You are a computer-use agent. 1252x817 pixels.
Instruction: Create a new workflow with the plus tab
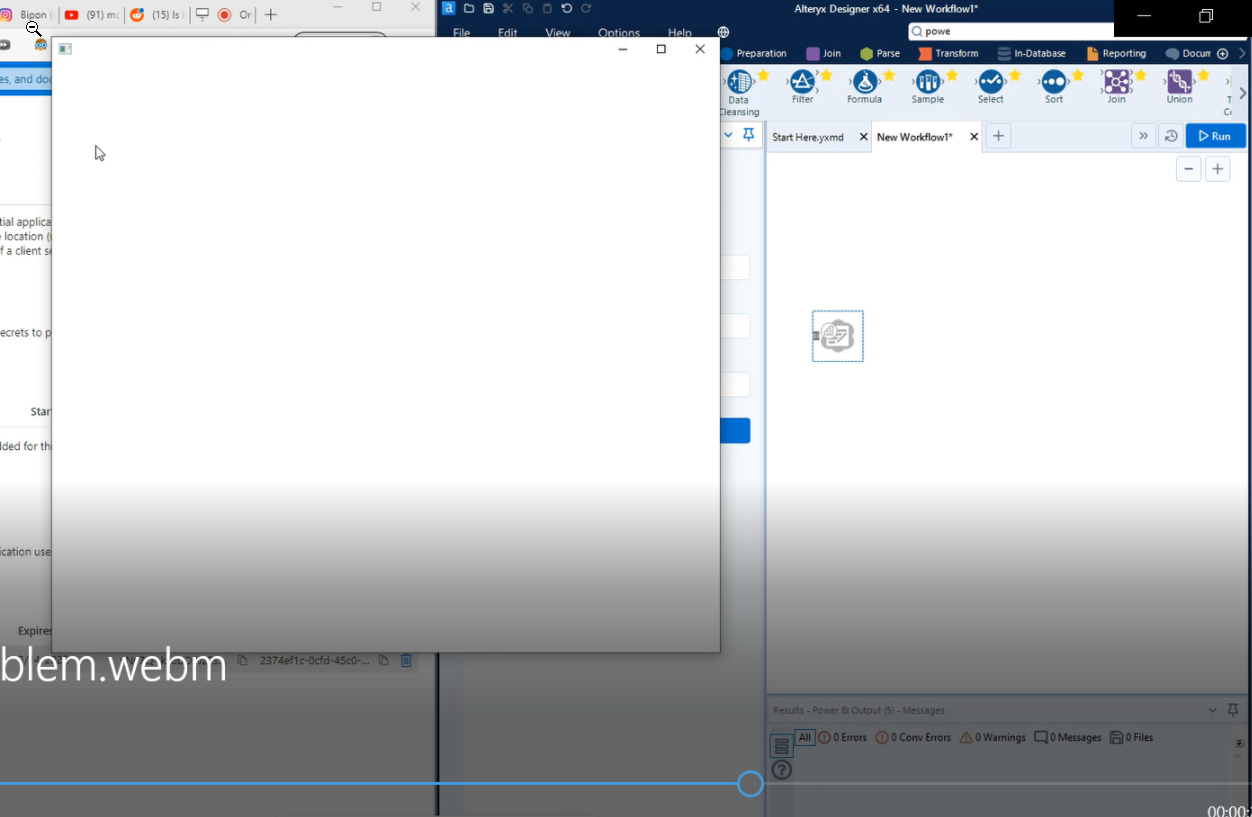point(997,135)
